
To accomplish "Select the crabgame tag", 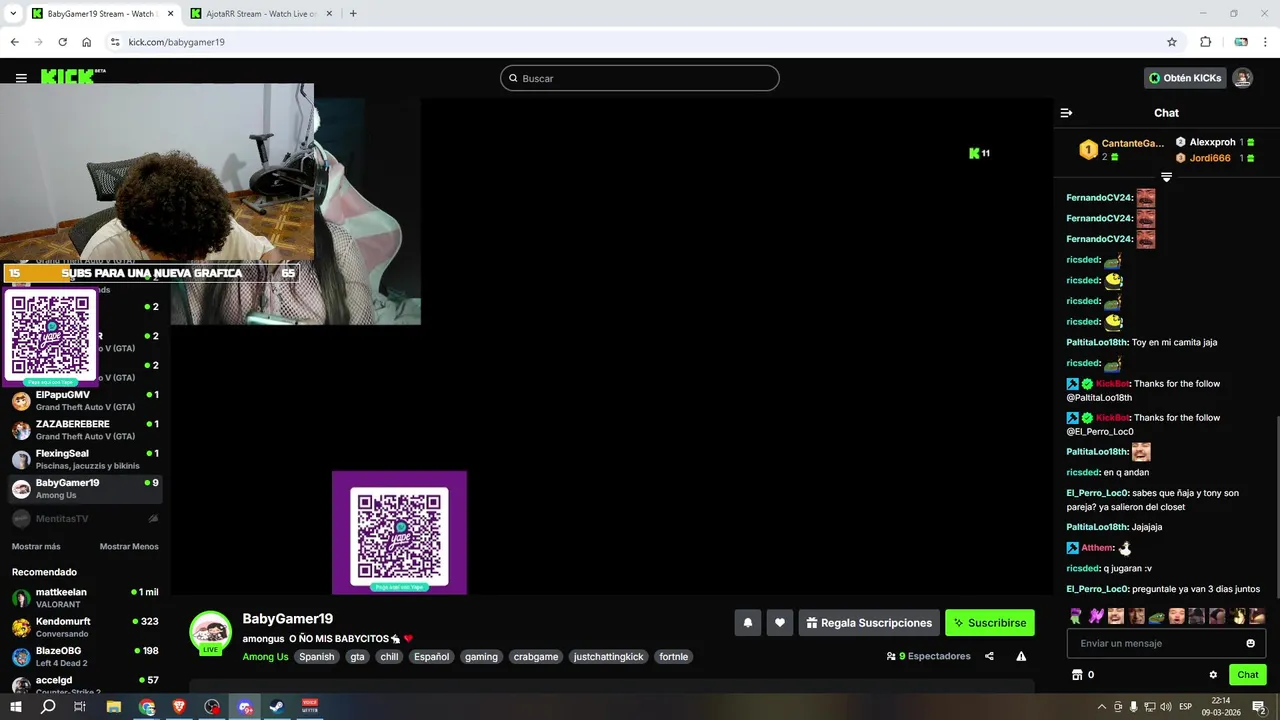I will coord(536,657).
